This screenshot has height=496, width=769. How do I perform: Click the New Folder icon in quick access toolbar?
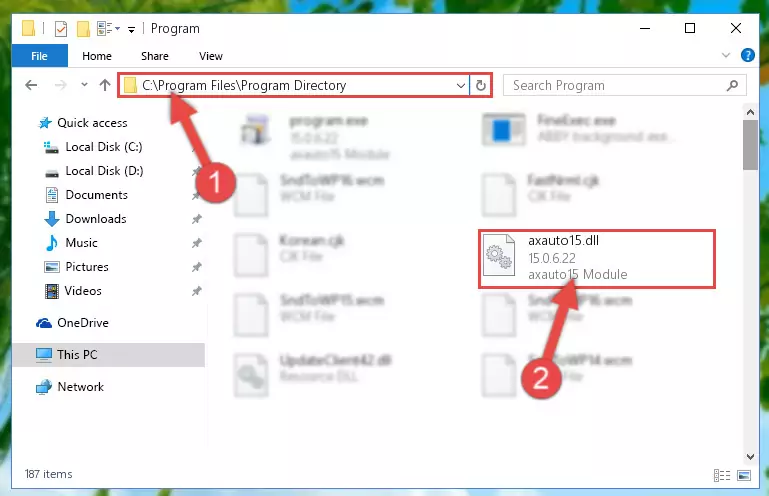tap(83, 29)
